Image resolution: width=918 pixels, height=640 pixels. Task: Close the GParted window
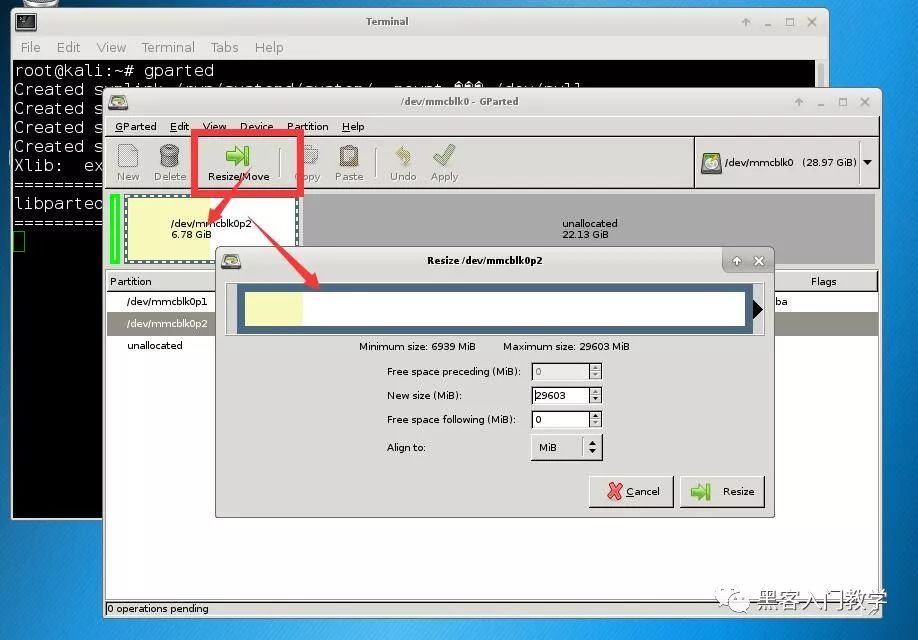[x=865, y=102]
